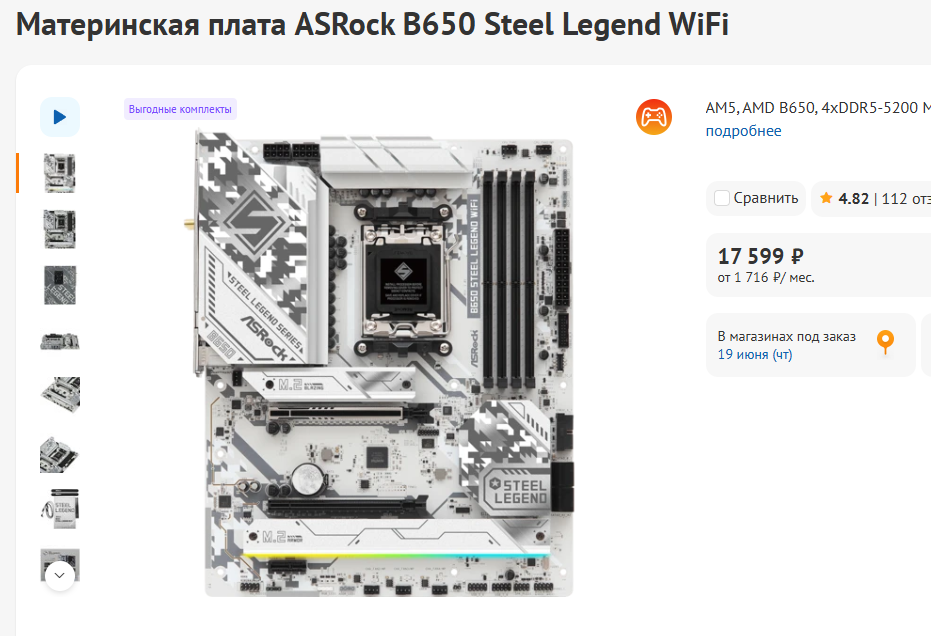
Task: Click the Выгодные комплекты badge
Action: tap(180, 109)
